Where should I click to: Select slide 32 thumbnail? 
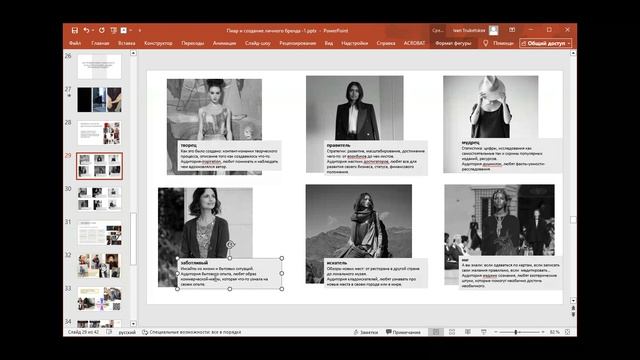point(99,265)
